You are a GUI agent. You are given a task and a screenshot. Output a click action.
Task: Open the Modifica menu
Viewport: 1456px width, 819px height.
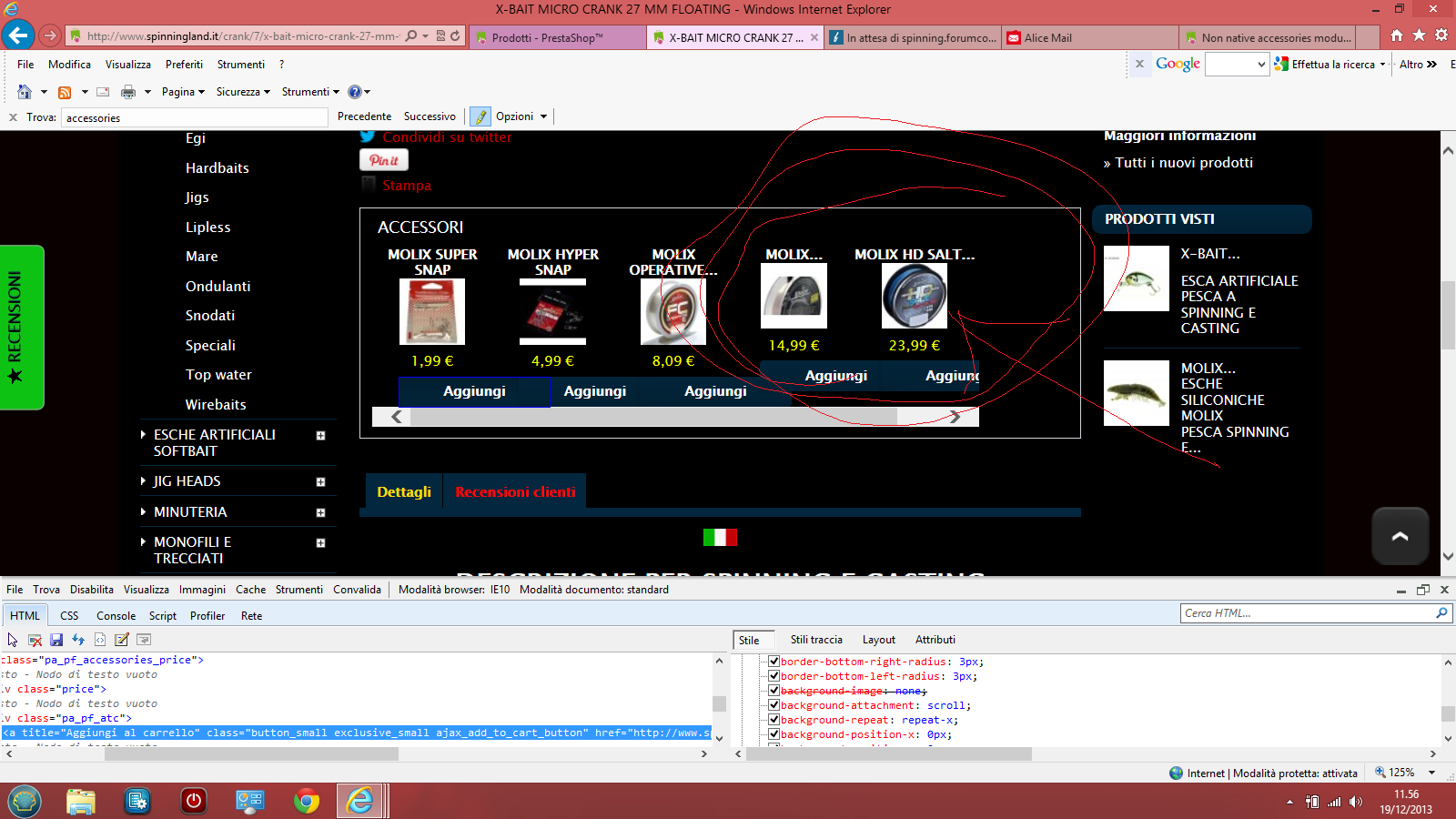(69, 65)
